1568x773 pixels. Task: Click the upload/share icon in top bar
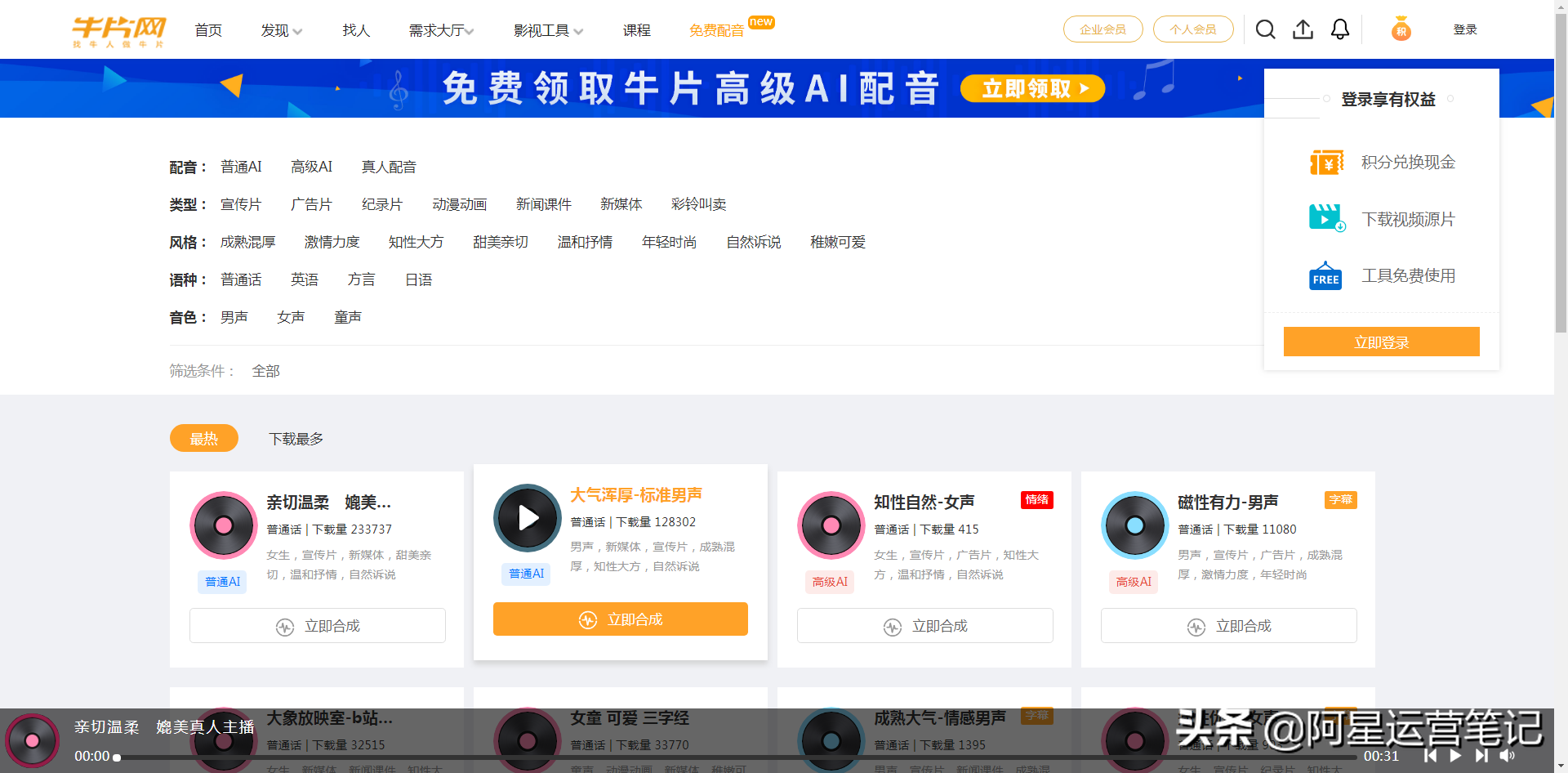1303,29
